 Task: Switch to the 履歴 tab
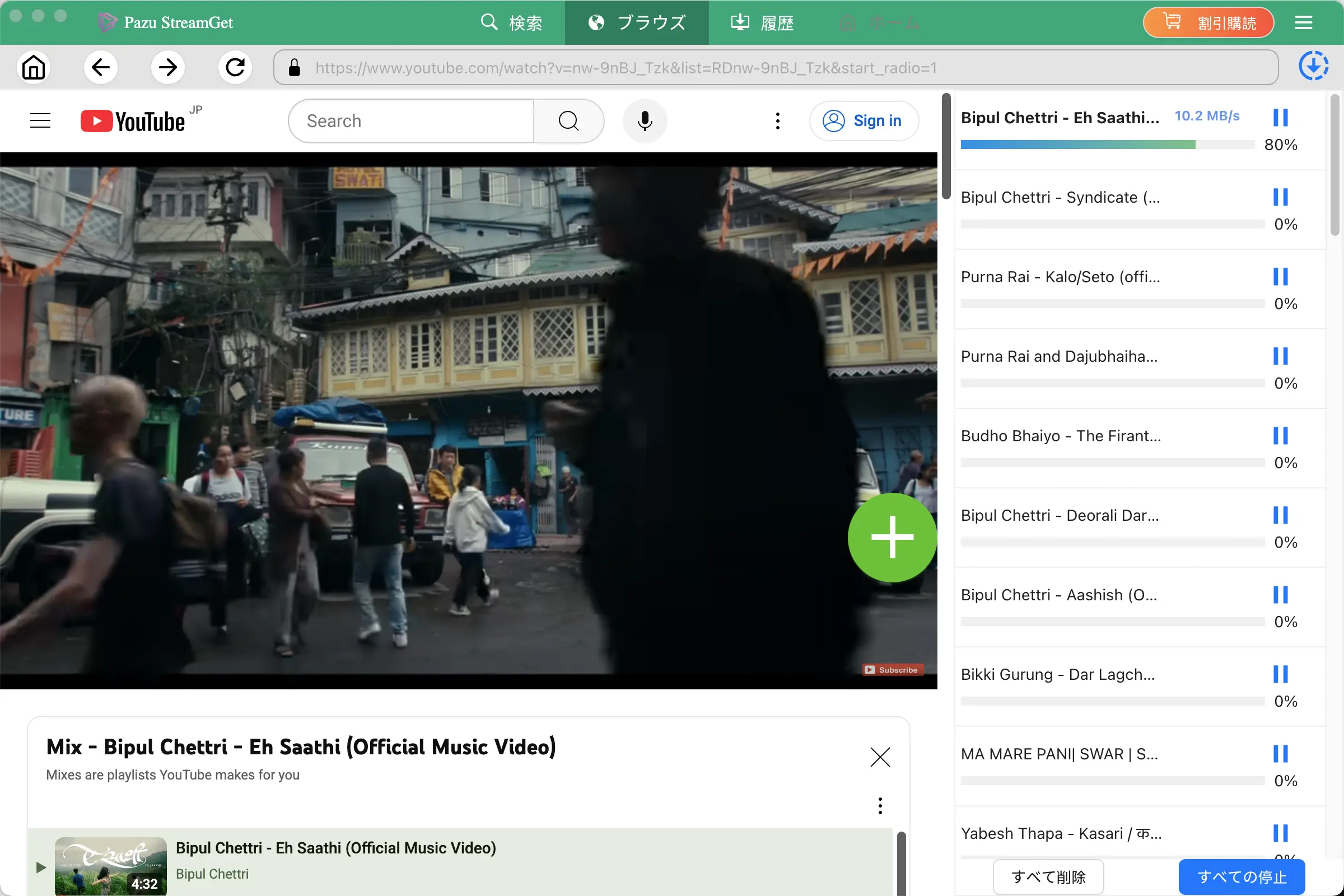[763, 22]
